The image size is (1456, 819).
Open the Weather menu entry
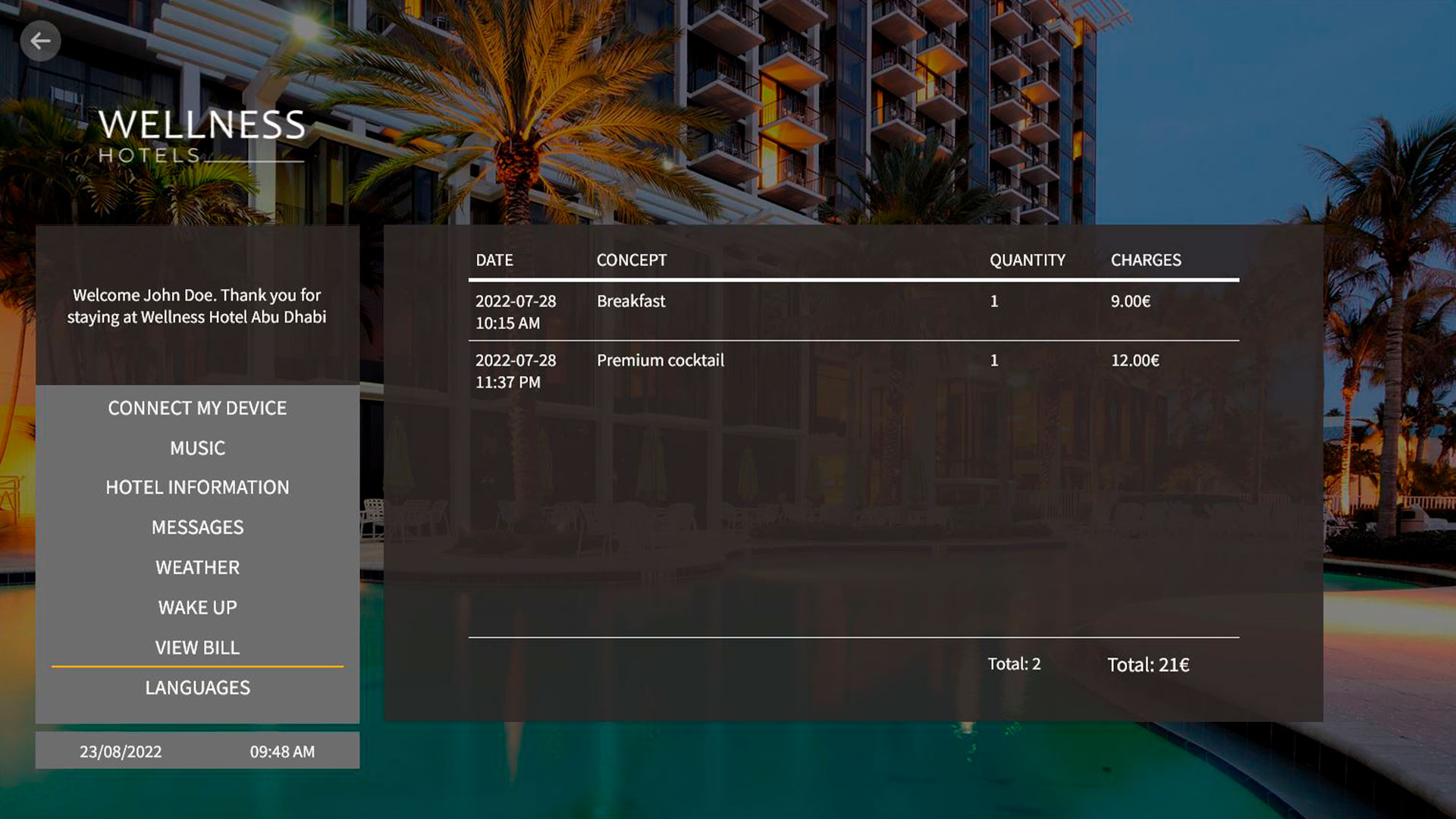coord(197,568)
